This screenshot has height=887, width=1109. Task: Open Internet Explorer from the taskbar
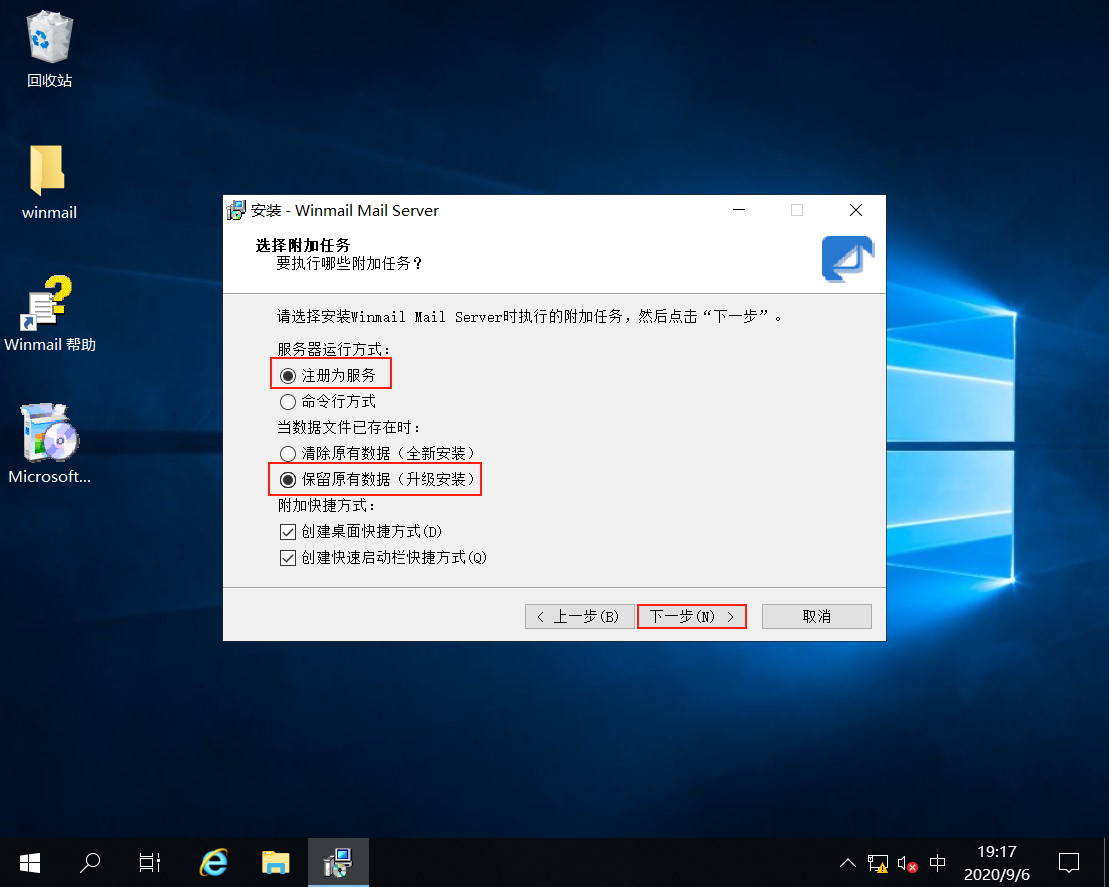[x=213, y=862]
